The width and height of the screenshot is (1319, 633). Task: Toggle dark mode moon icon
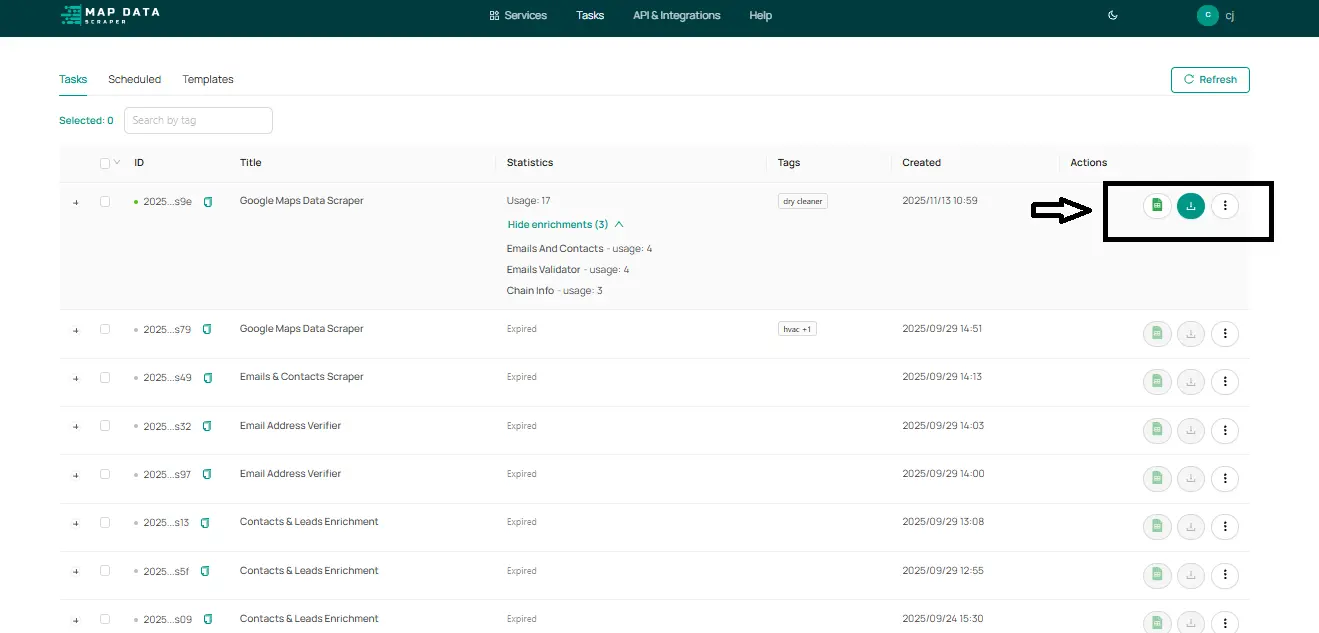click(x=1113, y=15)
